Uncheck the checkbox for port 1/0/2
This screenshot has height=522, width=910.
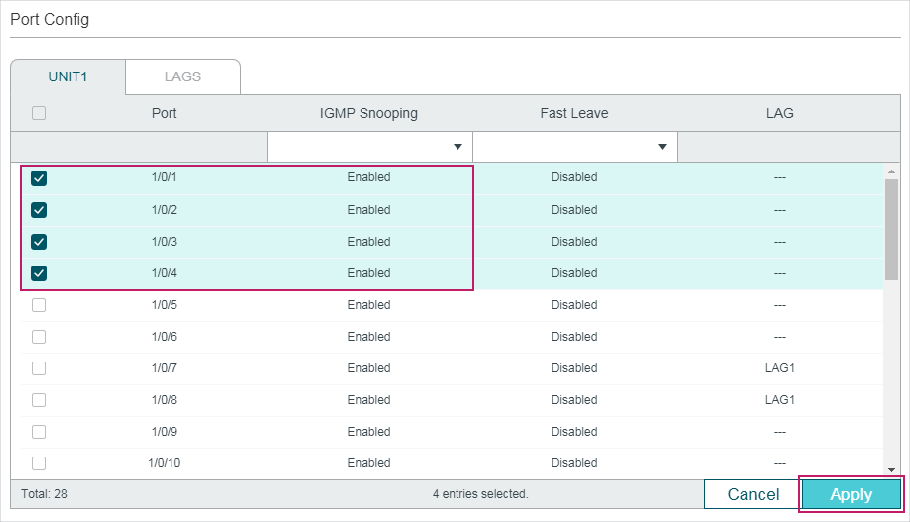tap(39, 210)
